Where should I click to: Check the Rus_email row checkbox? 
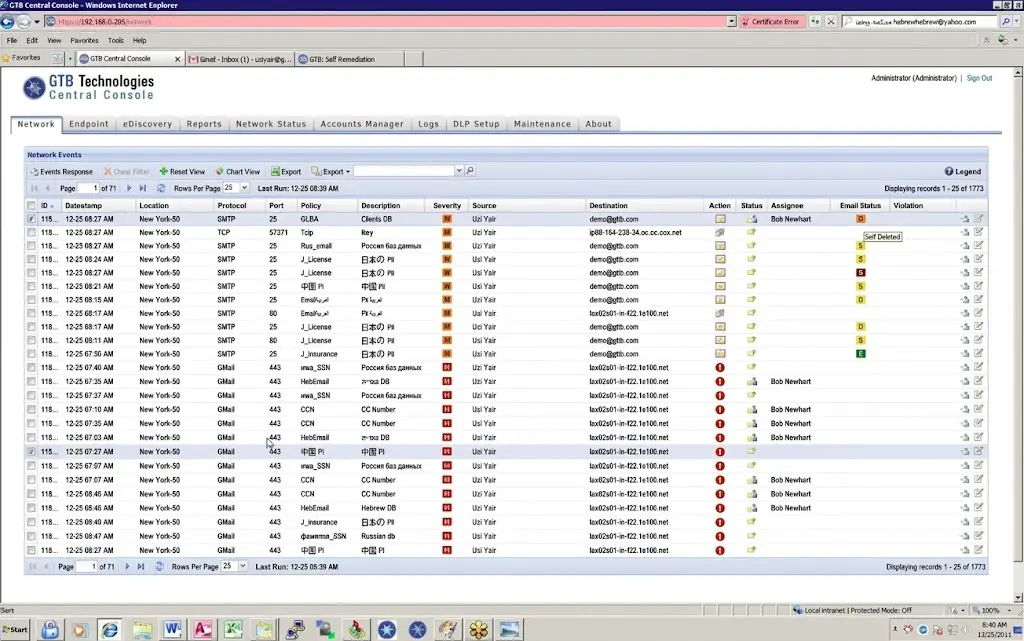pyautogui.click(x=31, y=246)
